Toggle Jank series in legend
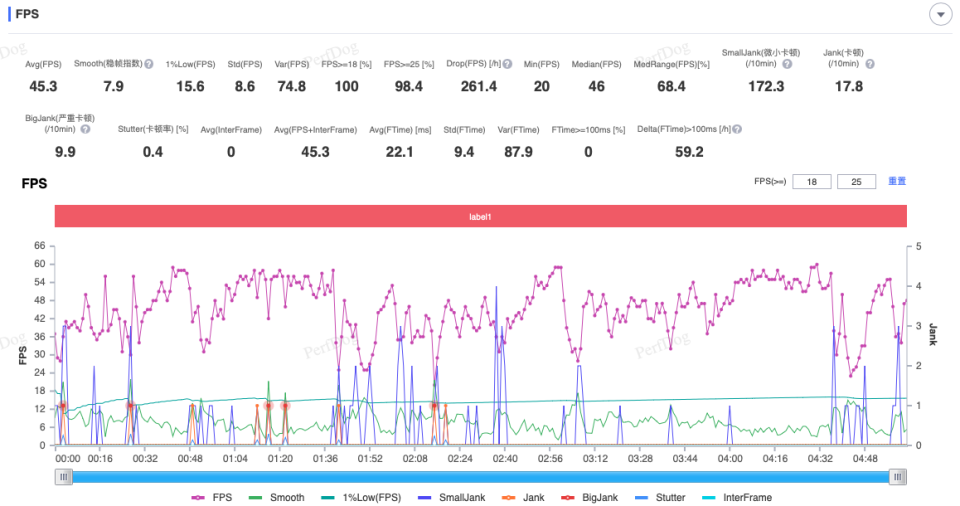 (523, 497)
